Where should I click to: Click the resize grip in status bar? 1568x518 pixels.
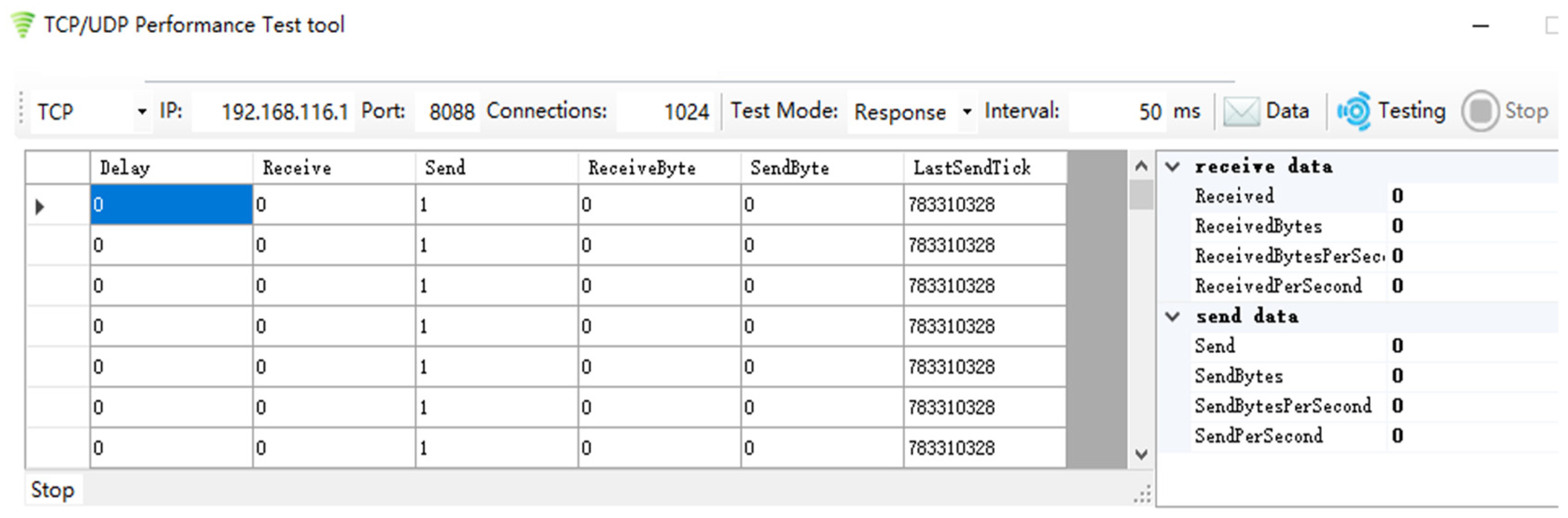[1142, 494]
